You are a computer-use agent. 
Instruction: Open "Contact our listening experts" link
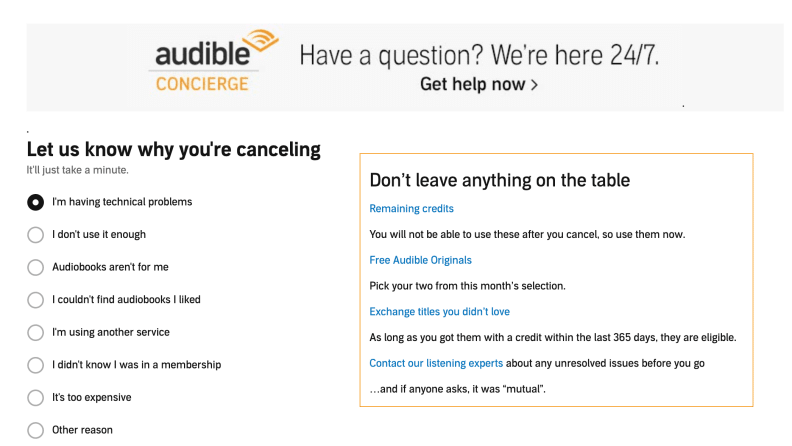(436, 363)
